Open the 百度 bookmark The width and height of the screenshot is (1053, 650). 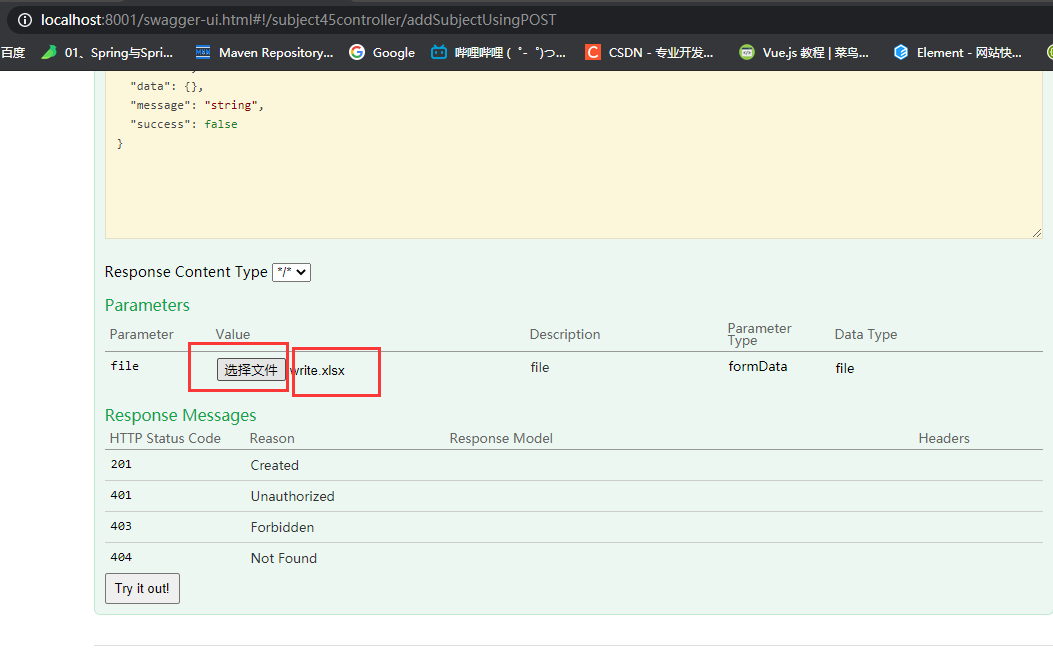point(12,52)
